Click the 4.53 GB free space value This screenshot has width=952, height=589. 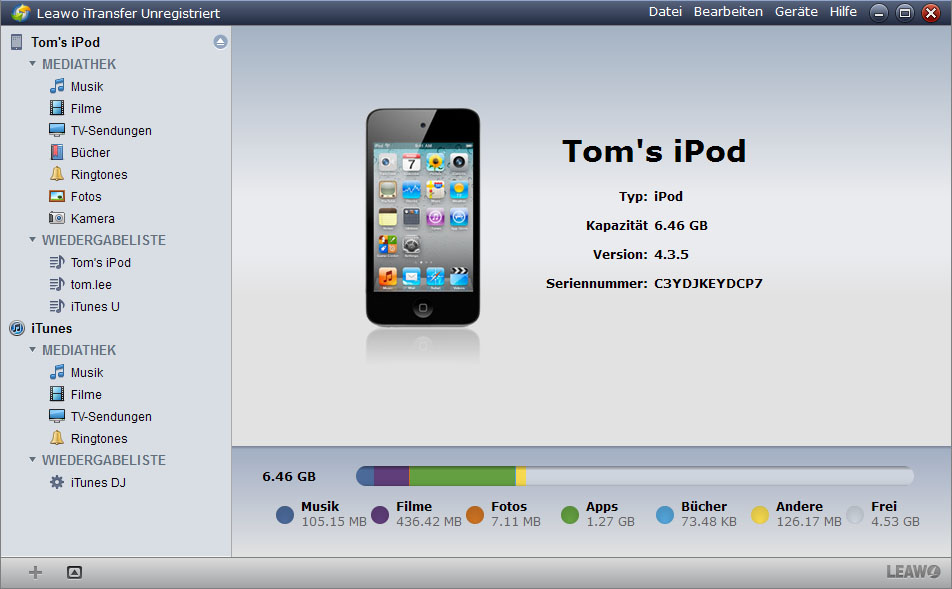click(x=895, y=522)
